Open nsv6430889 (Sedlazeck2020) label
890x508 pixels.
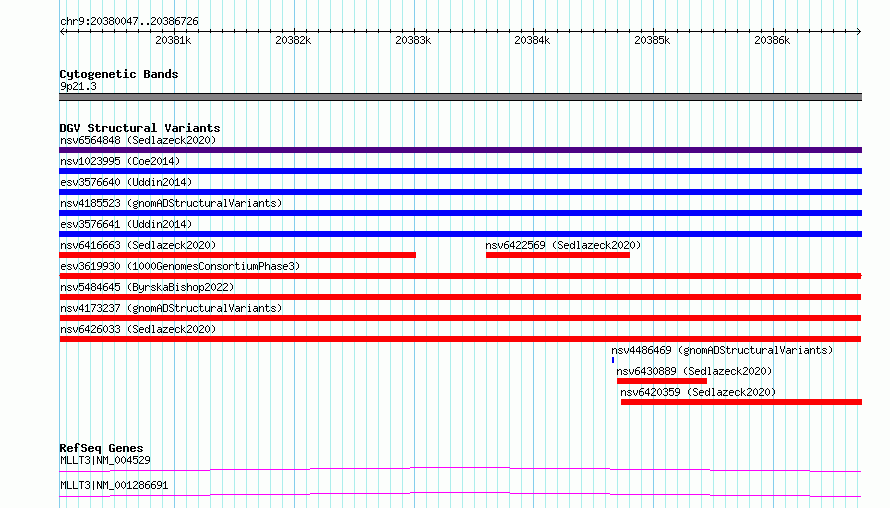[694, 371]
